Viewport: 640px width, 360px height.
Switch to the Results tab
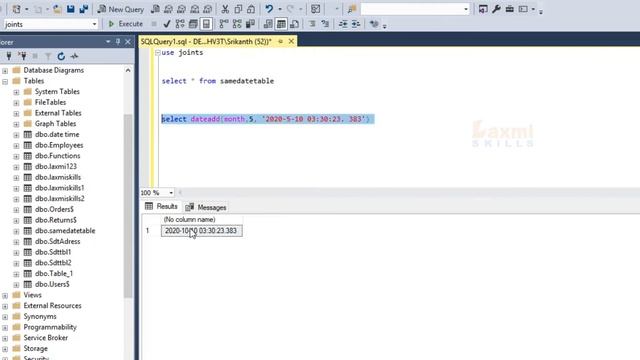click(162, 207)
